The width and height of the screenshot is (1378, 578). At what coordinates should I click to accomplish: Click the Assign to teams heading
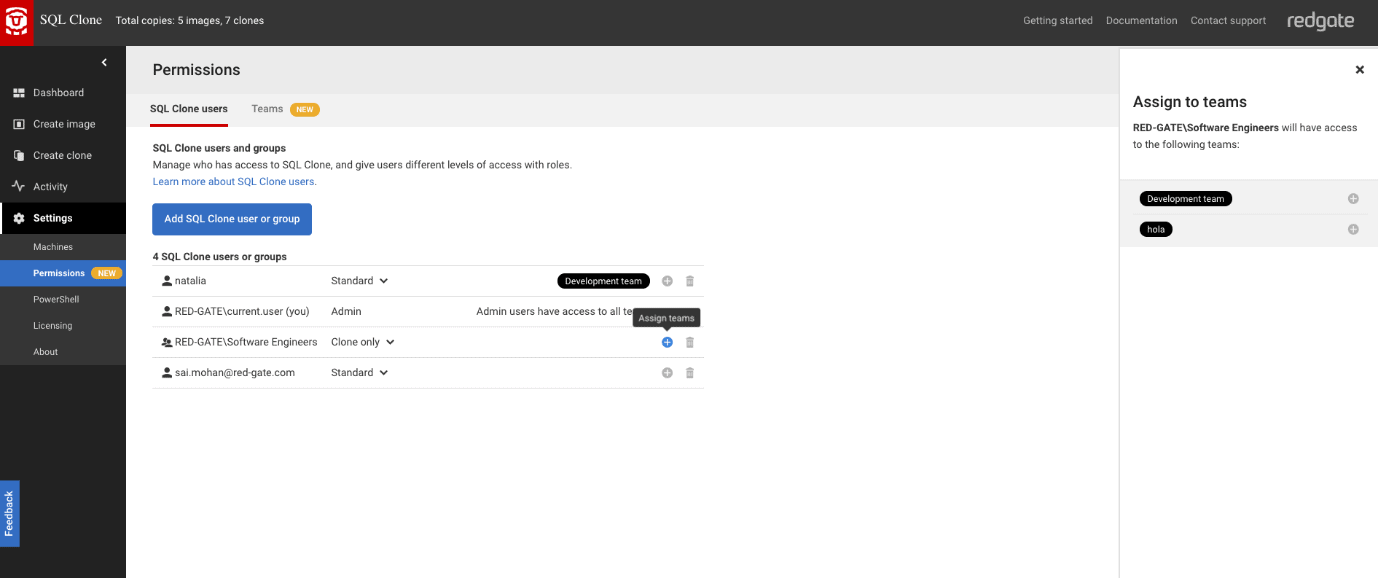point(1190,102)
